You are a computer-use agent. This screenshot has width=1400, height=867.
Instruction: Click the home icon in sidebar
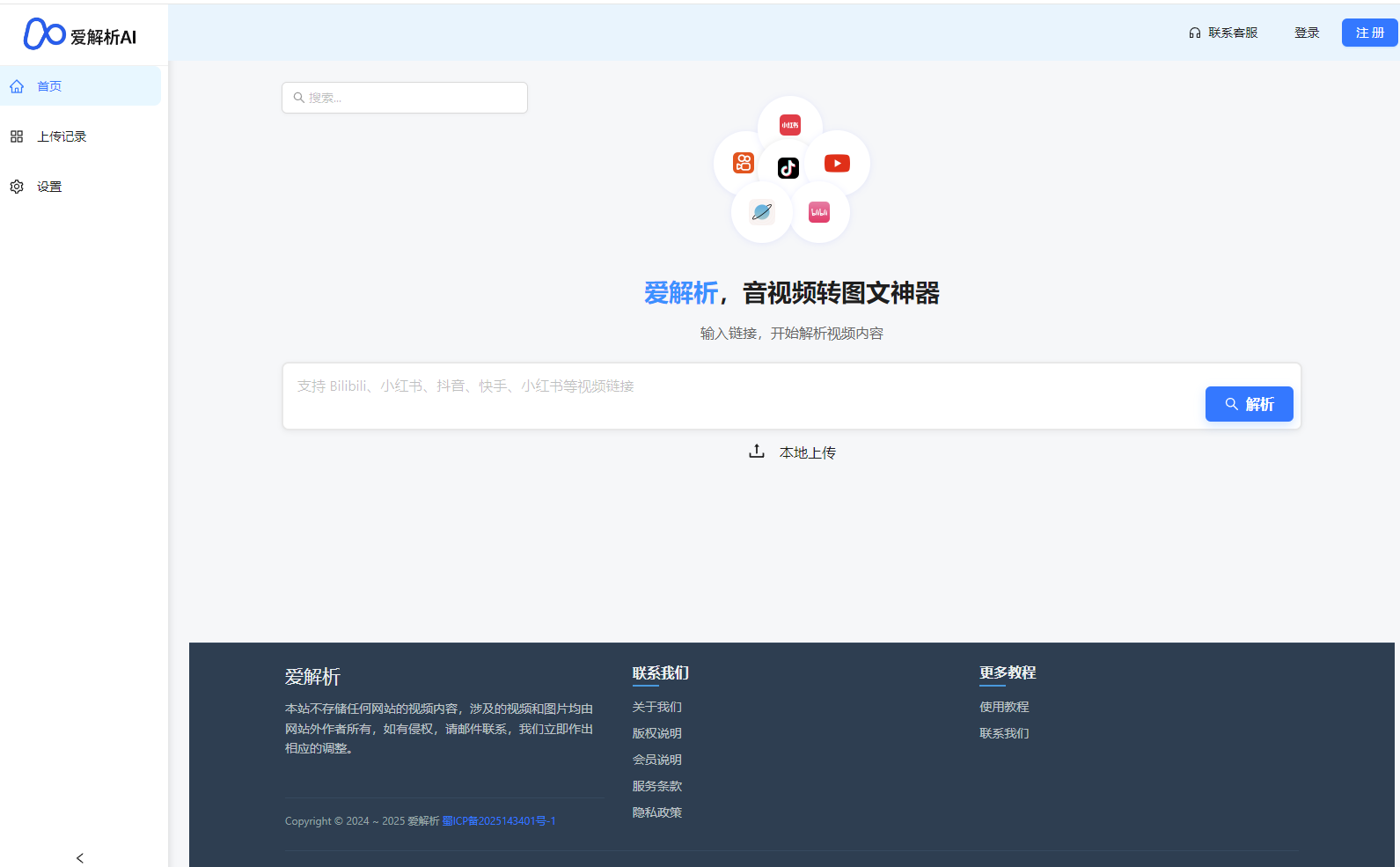click(17, 86)
